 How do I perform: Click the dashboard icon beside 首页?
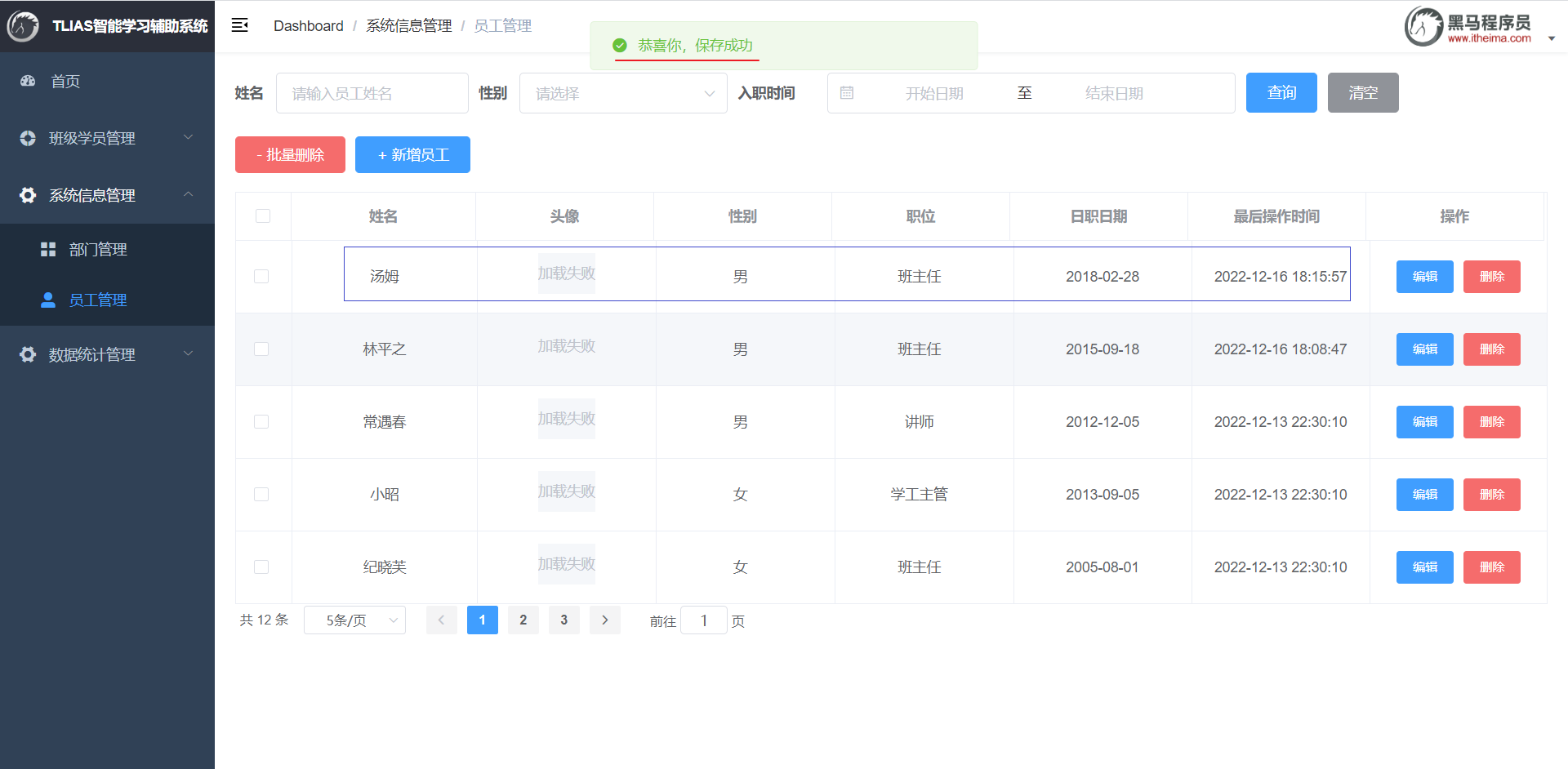(28, 81)
